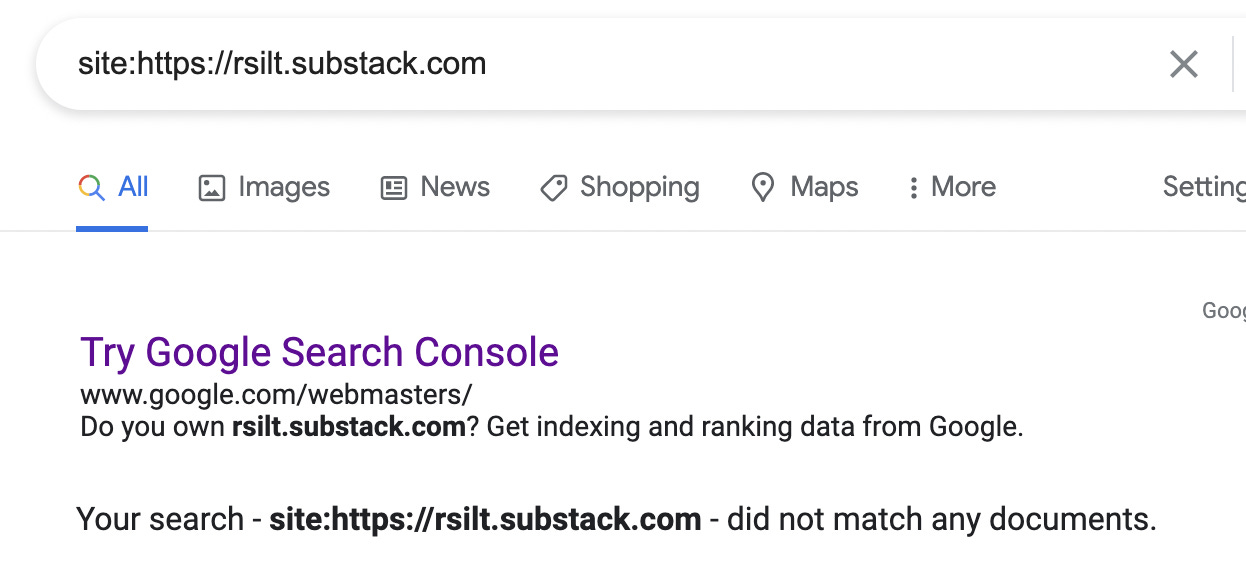Viewport: 1246px width, 574px height.
Task: Click the bold query in the no-results message
Action: 485,520
